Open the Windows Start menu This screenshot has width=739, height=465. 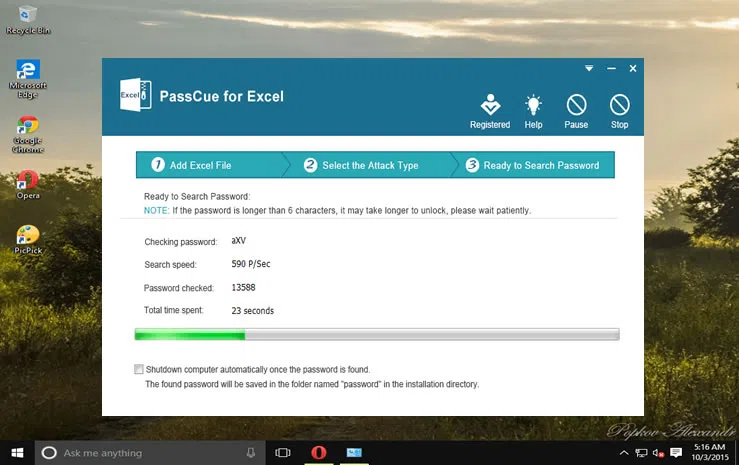(17, 453)
